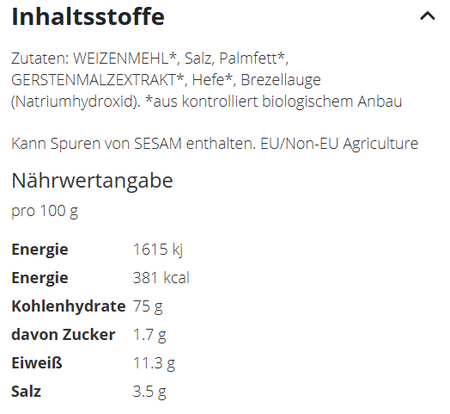
Task: Click the first Energie row label
Action: (40, 250)
